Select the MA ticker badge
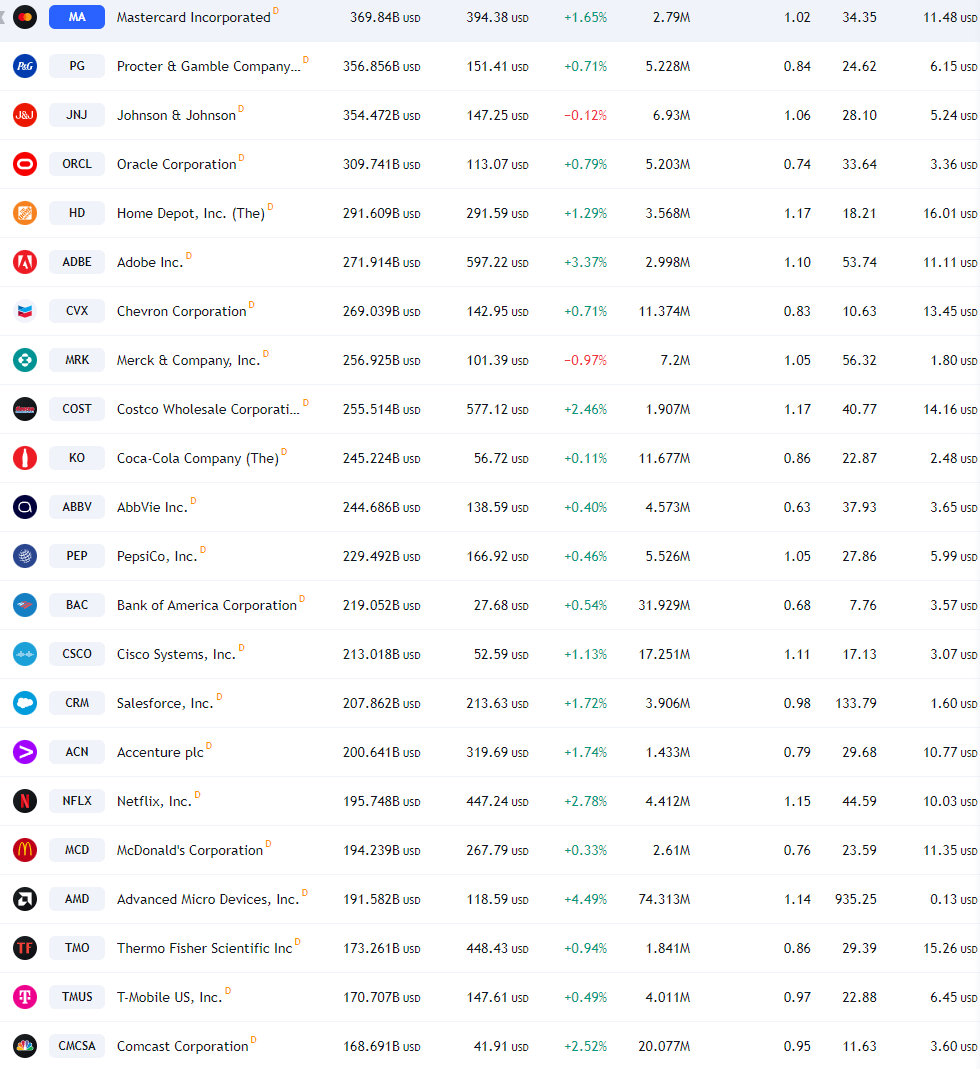Viewport: 980px width, 1069px height. click(77, 17)
